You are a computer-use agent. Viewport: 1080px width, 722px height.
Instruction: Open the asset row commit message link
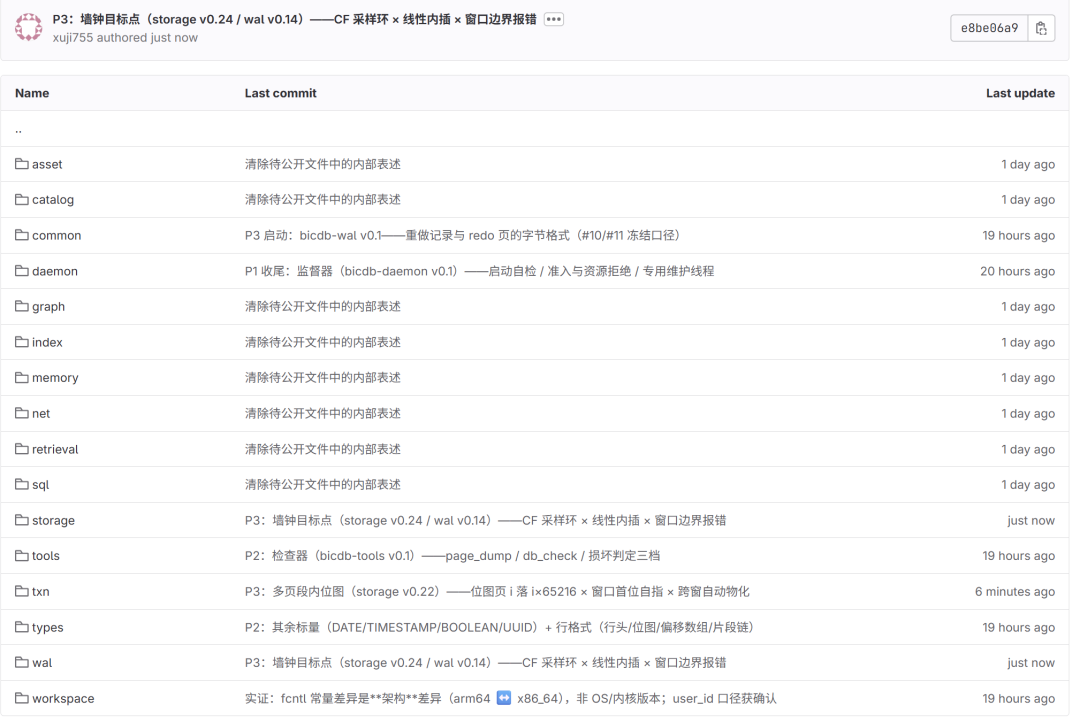tap(322, 165)
